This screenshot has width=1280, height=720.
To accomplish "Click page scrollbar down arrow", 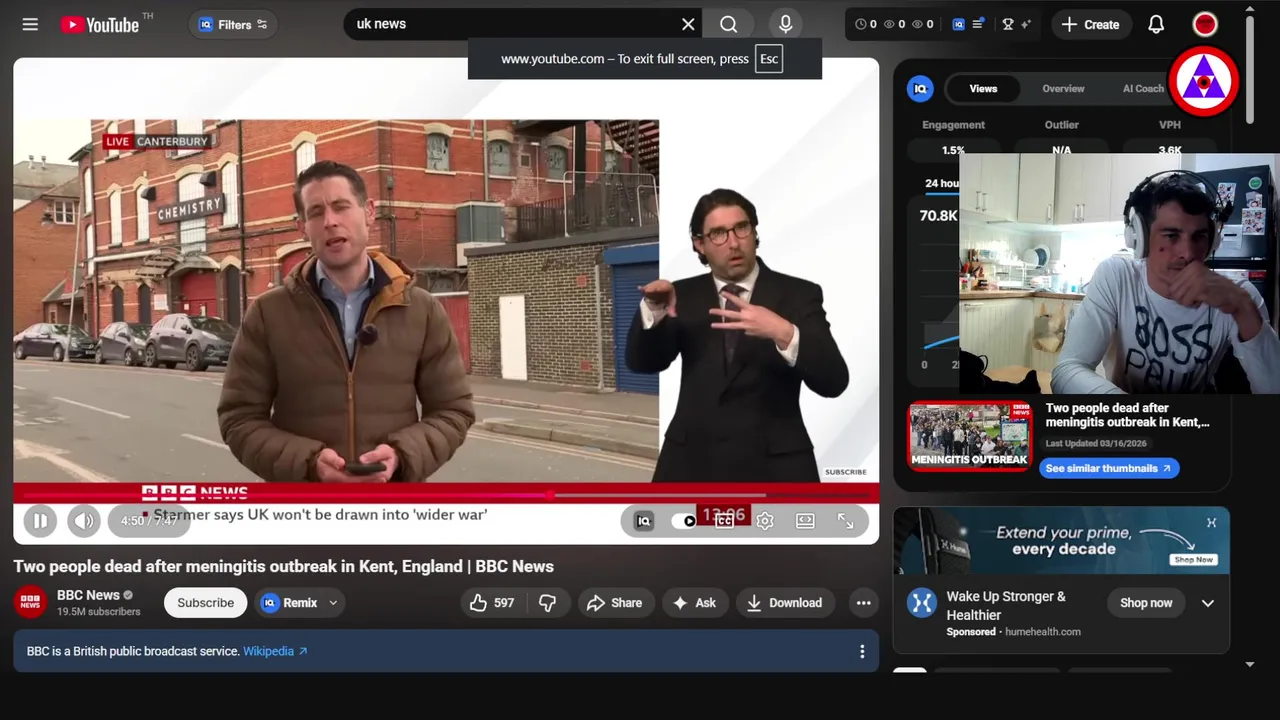I will [1249, 663].
